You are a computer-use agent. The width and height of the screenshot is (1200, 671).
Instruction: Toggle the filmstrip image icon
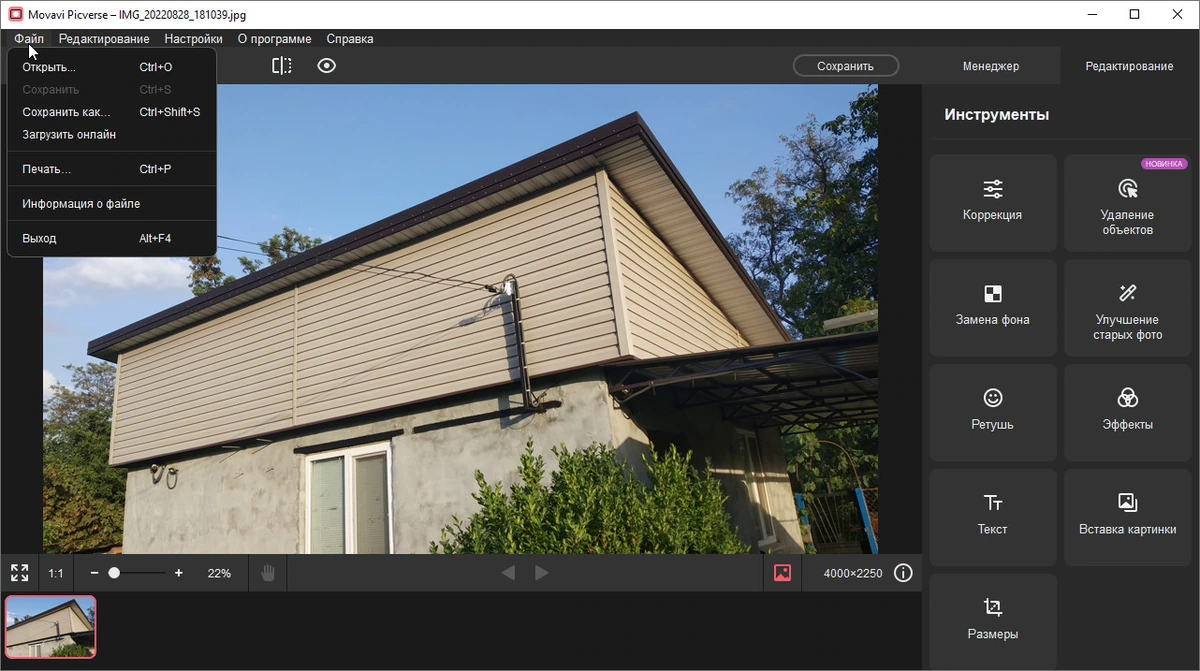782,573
